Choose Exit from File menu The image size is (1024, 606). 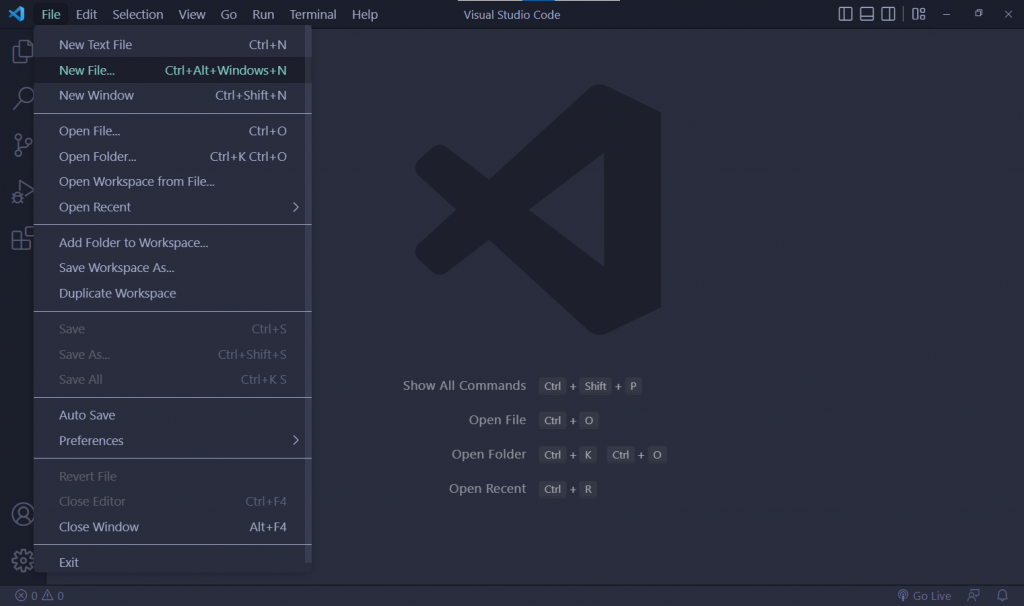tap(172, 562)
